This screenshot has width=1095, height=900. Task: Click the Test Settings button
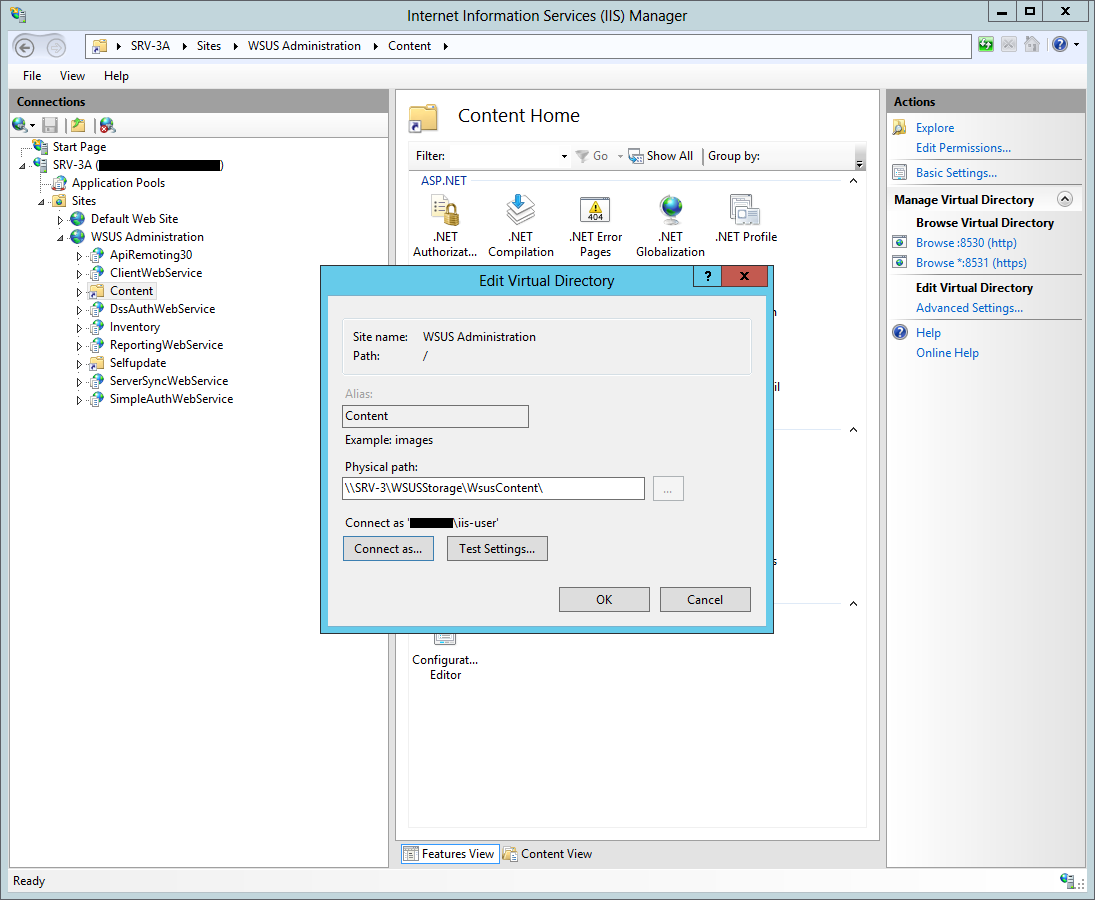[497, 548]
